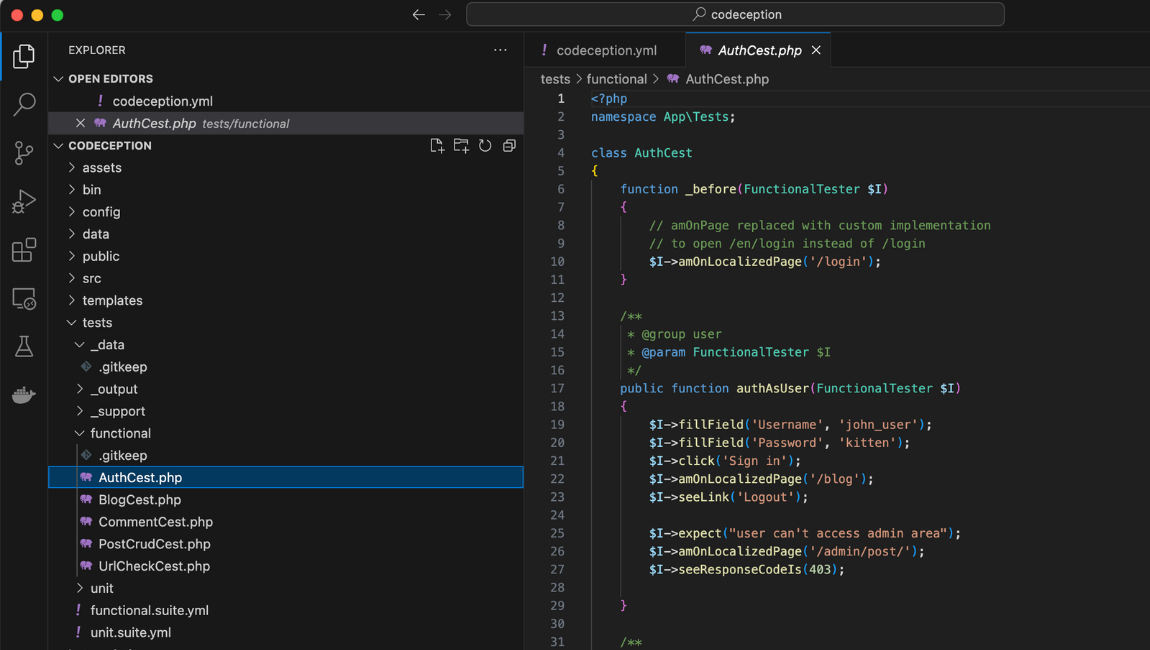Go back using the navigation arrow
This screenshot has width=1150, height=650.
419,14
